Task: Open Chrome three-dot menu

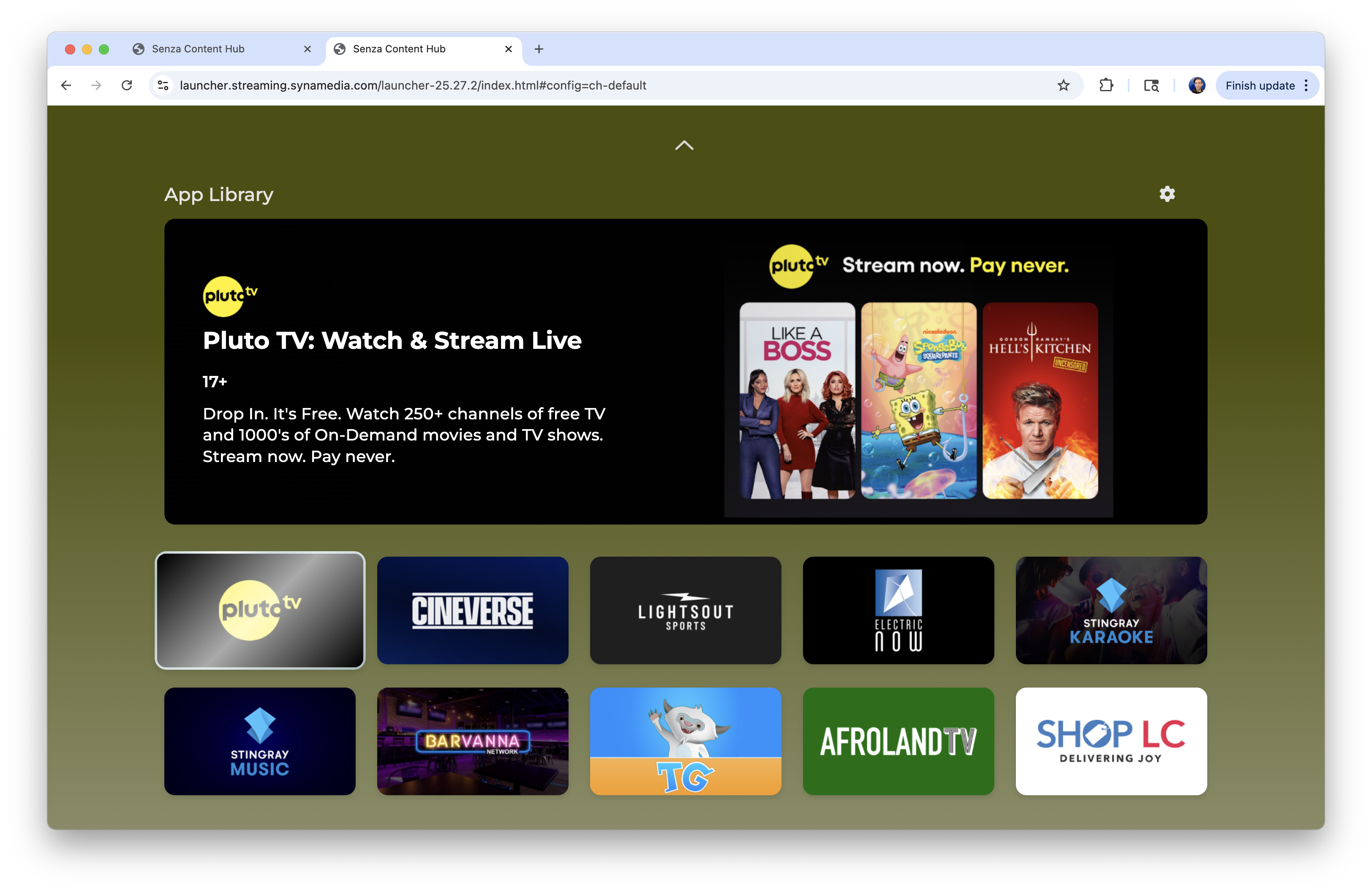Action: tap(1306, 85)
